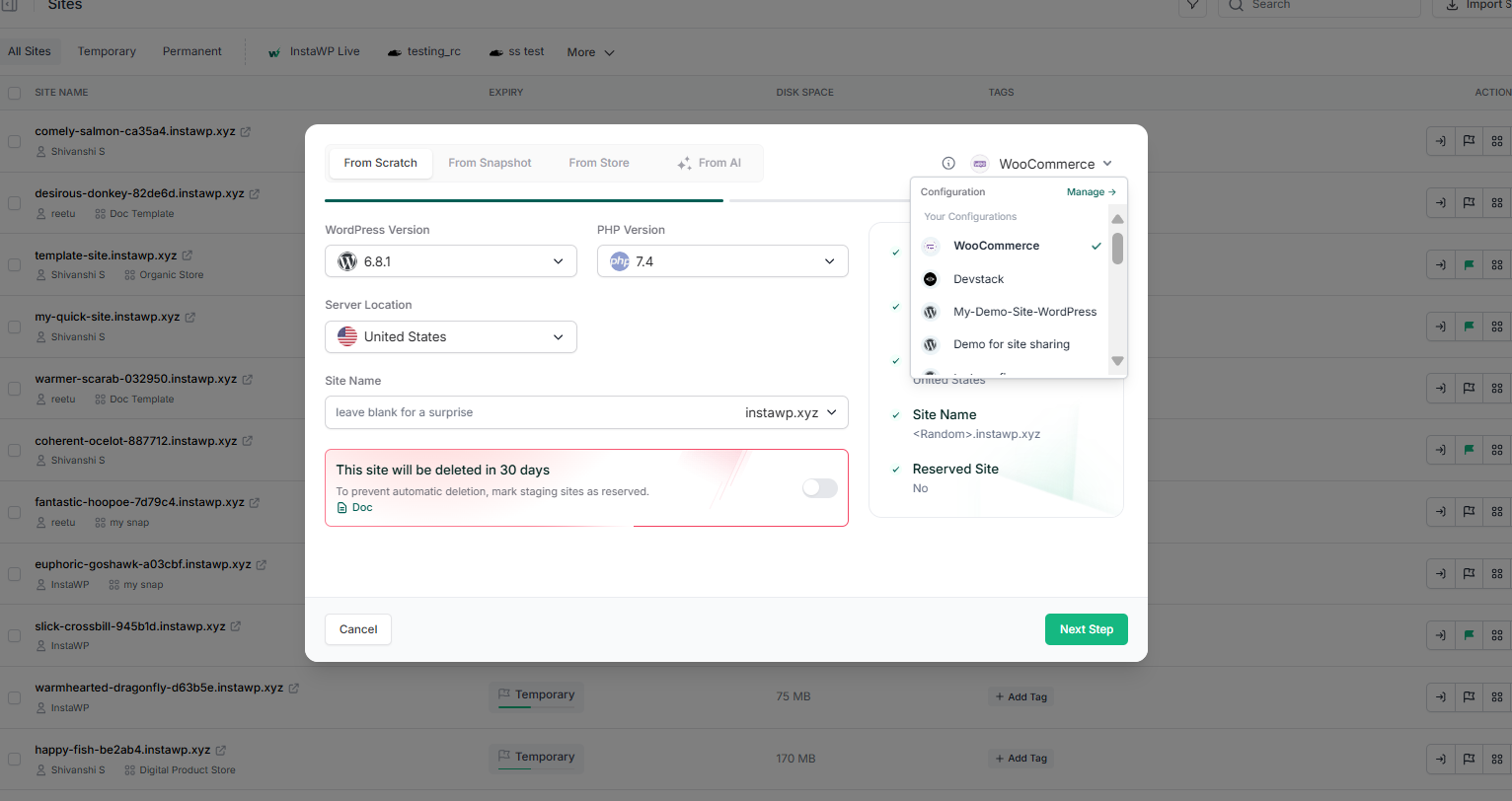Image resolution: width=1512 pixels, height=801 pixels.
Task: Select Demo for site sharing configuration
Action: (1011, 344)
